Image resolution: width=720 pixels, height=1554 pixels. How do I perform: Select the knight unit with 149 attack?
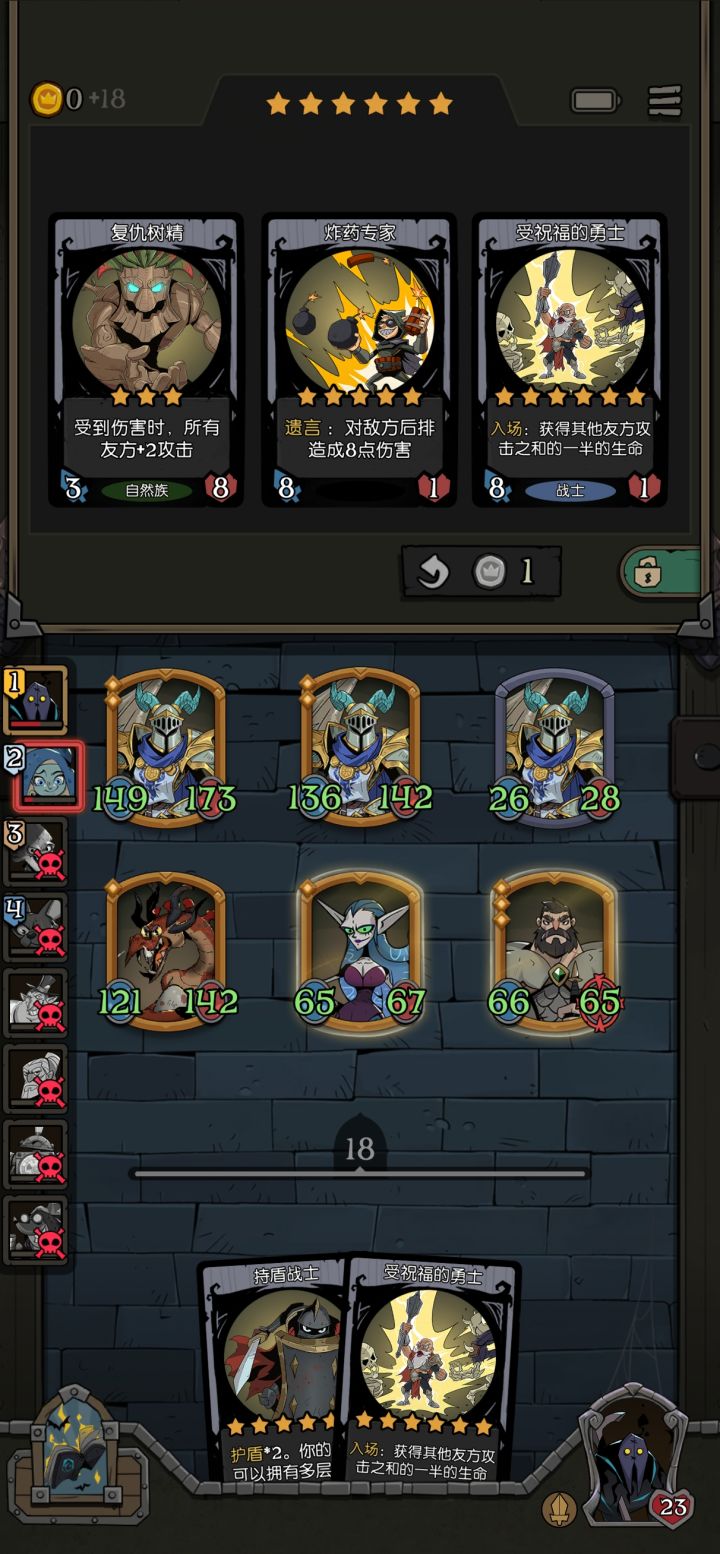tap(165, 747)
